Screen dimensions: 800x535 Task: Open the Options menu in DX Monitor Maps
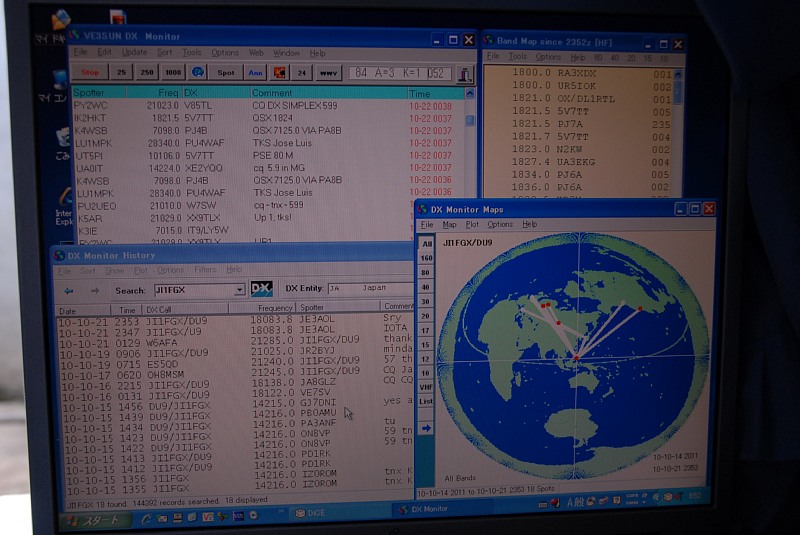click(500, 224)
